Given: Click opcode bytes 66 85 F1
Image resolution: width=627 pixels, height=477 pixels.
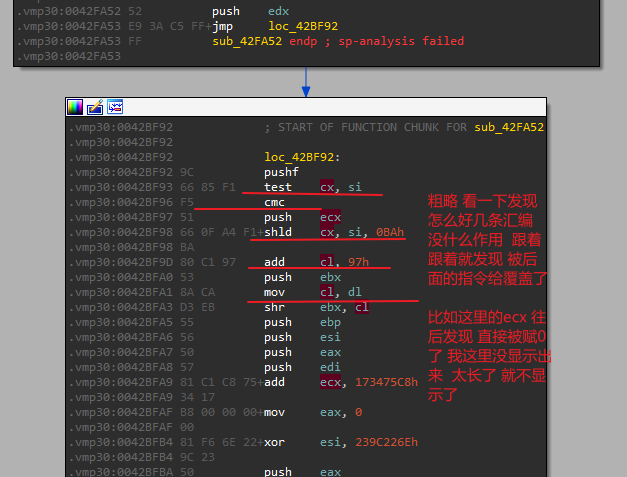Looking at the screenshot, I should click(208, 187).
